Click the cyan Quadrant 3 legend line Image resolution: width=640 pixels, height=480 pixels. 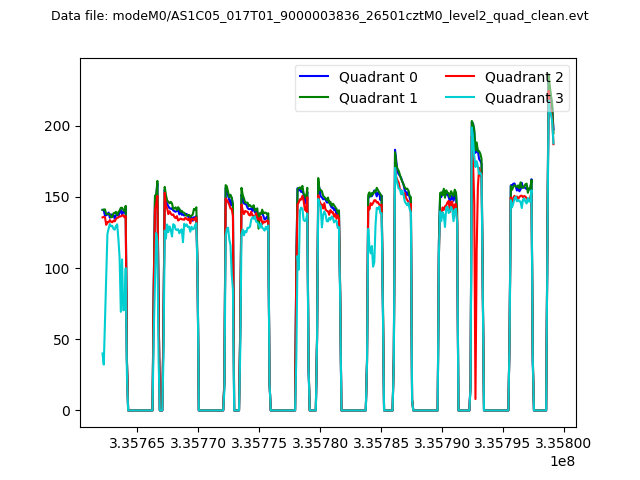tap(460, 98)
